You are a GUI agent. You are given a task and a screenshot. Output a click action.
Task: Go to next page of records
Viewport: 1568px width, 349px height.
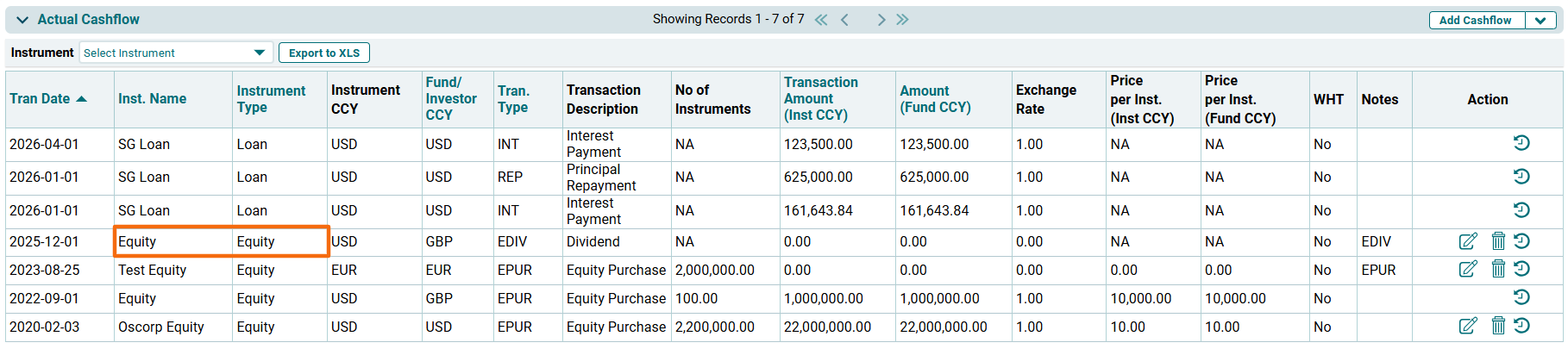pyautogui.click(x=881, y=19)
